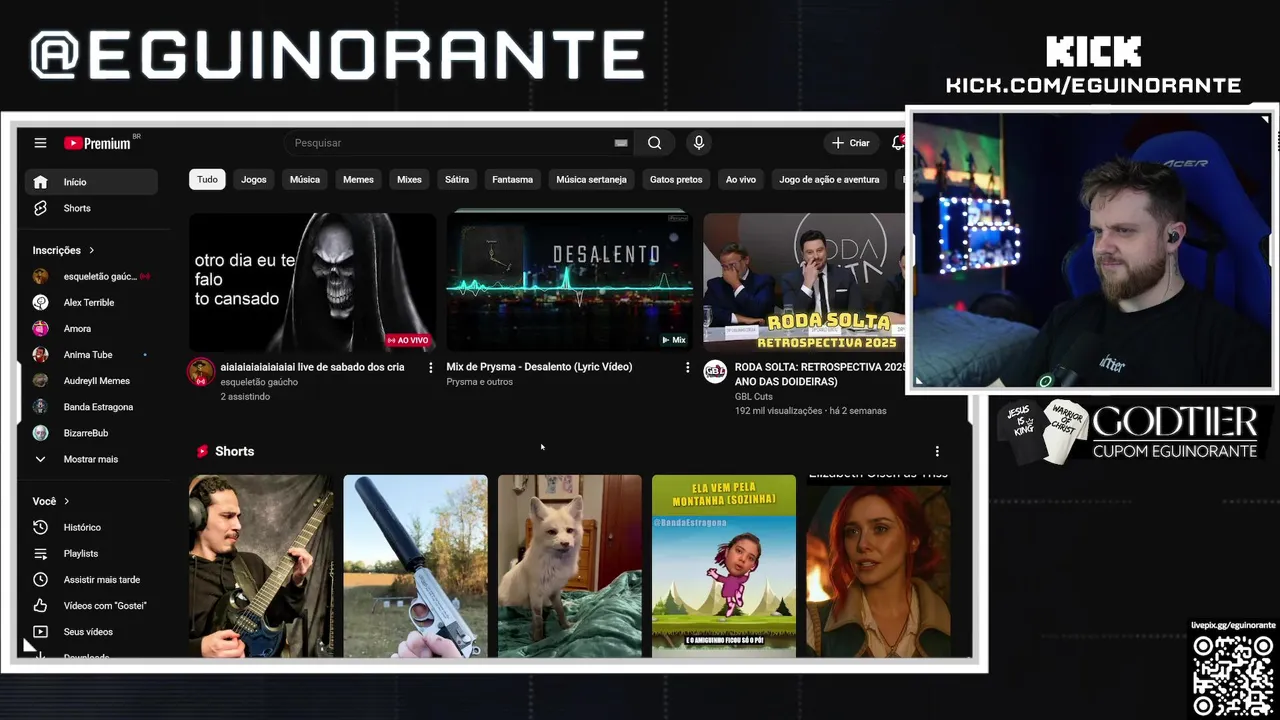
Task: Select the Jogo de ação e aventura chip
Action: (x=829, y=180)
